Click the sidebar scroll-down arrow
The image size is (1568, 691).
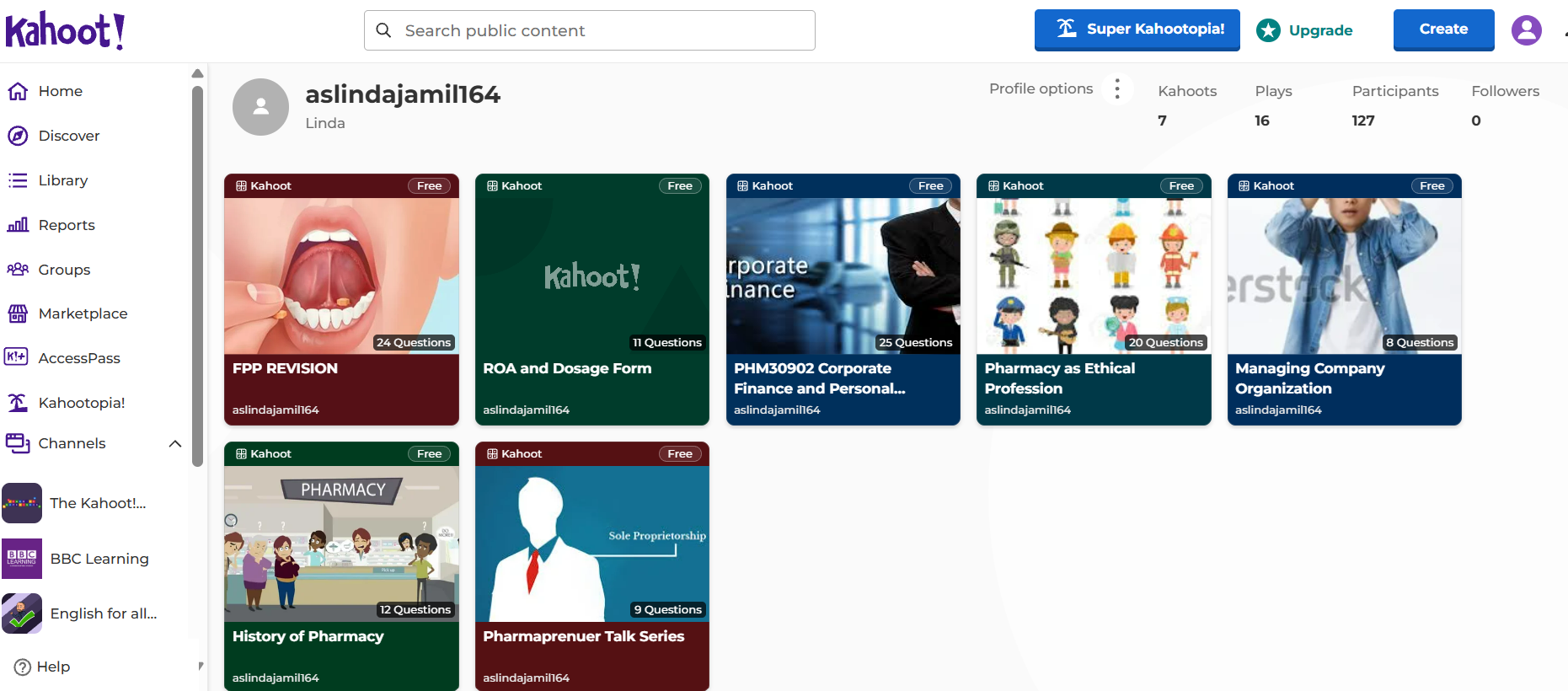pyautogui.click(x=201, y=666)
